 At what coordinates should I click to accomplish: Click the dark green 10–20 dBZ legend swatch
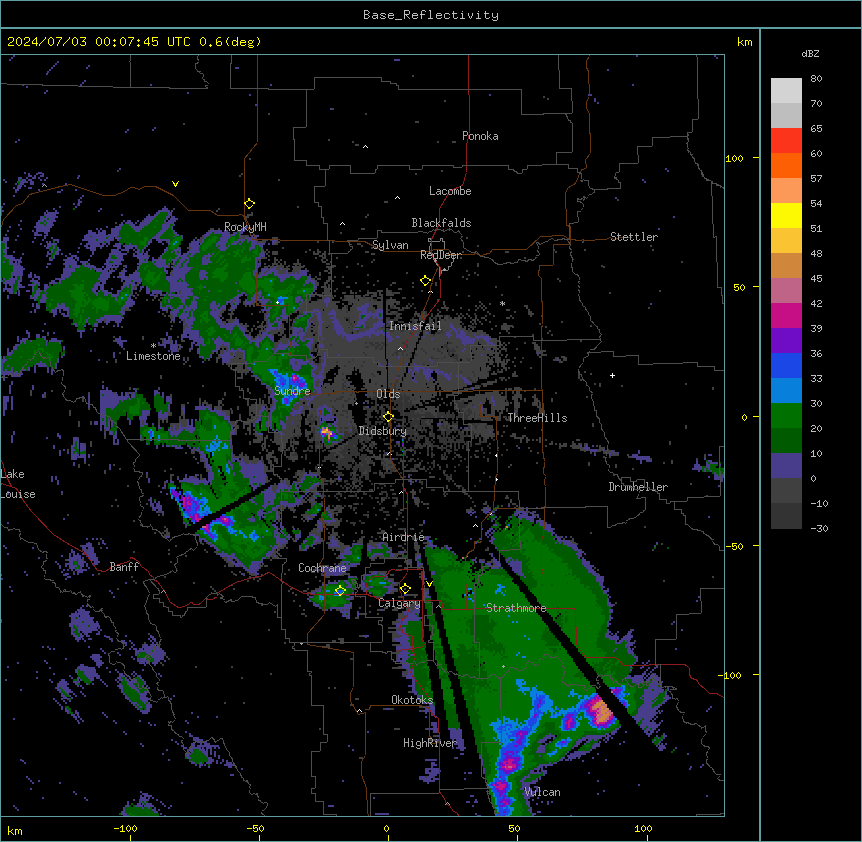coord(786,441)
